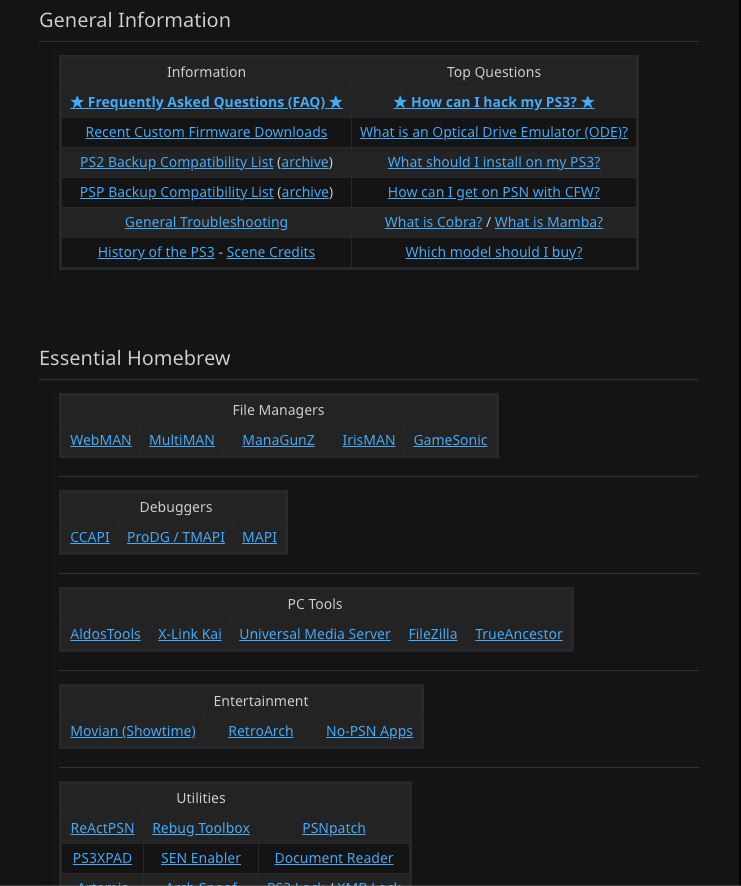Open archive link in the PSP Backup row
Viewport: 741px width, 886px height.
[305, 192]
